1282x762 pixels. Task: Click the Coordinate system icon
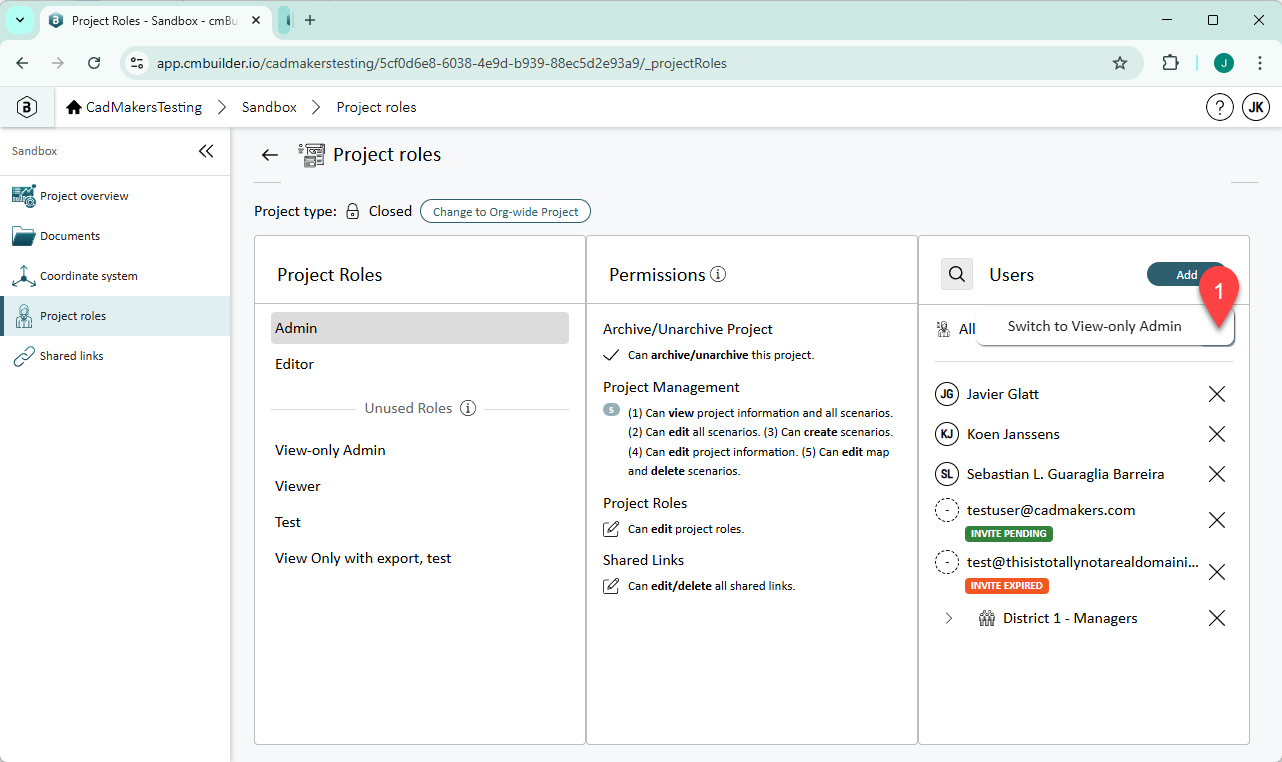[24, 276]
